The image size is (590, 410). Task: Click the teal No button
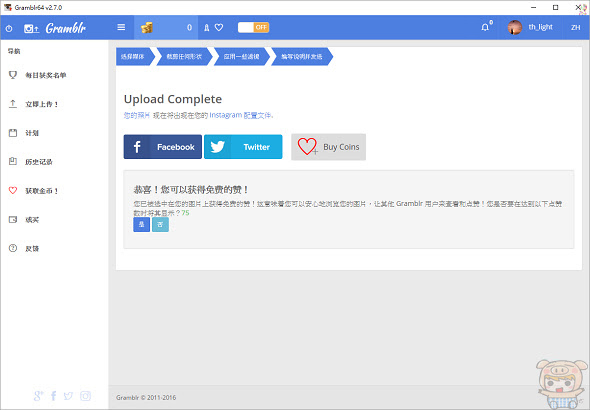pos(160,225)
